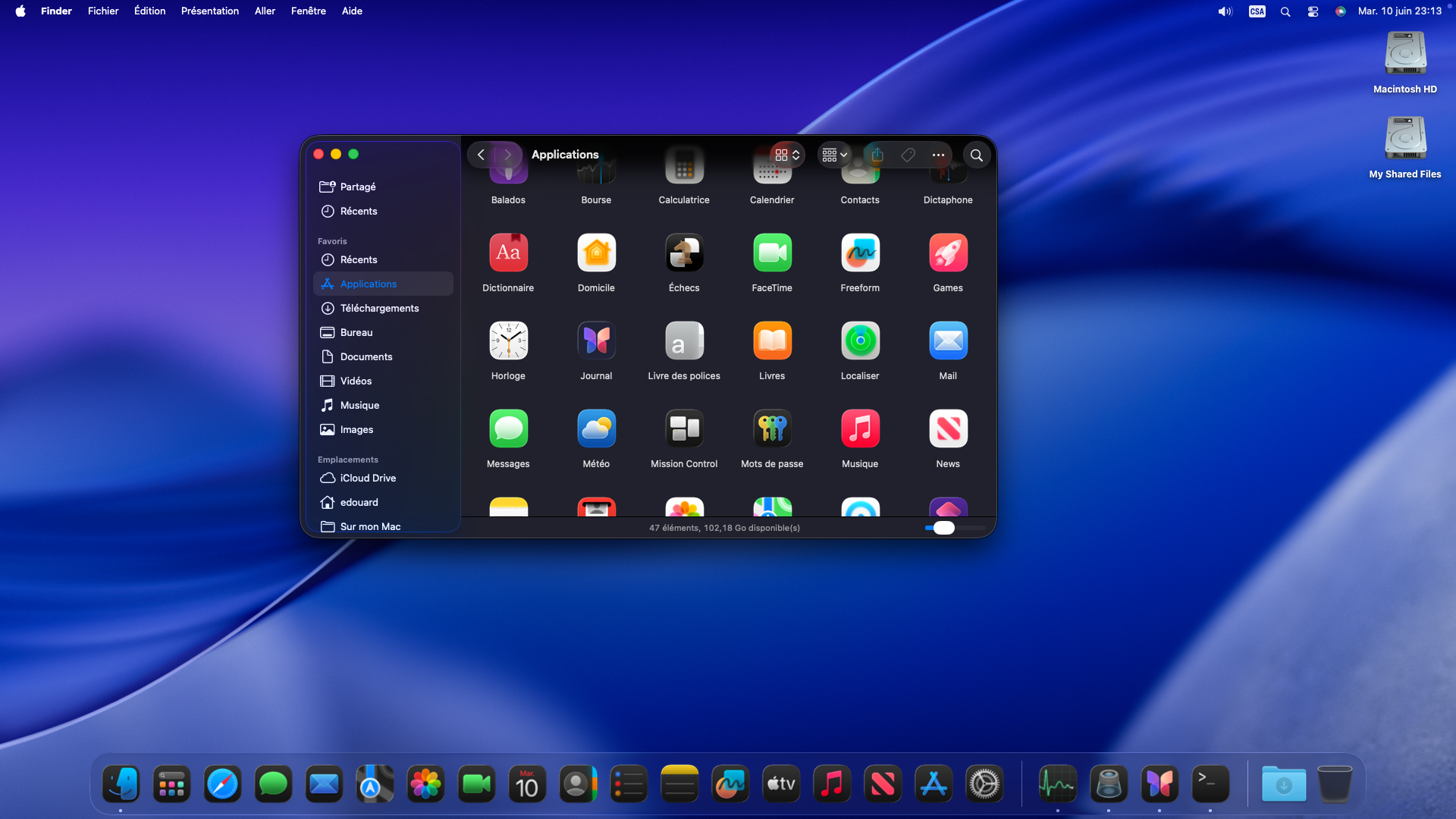This screenshot has height=819, width=1456.
Task: Expand the group-by options dropdown
Action: (834, 155)
